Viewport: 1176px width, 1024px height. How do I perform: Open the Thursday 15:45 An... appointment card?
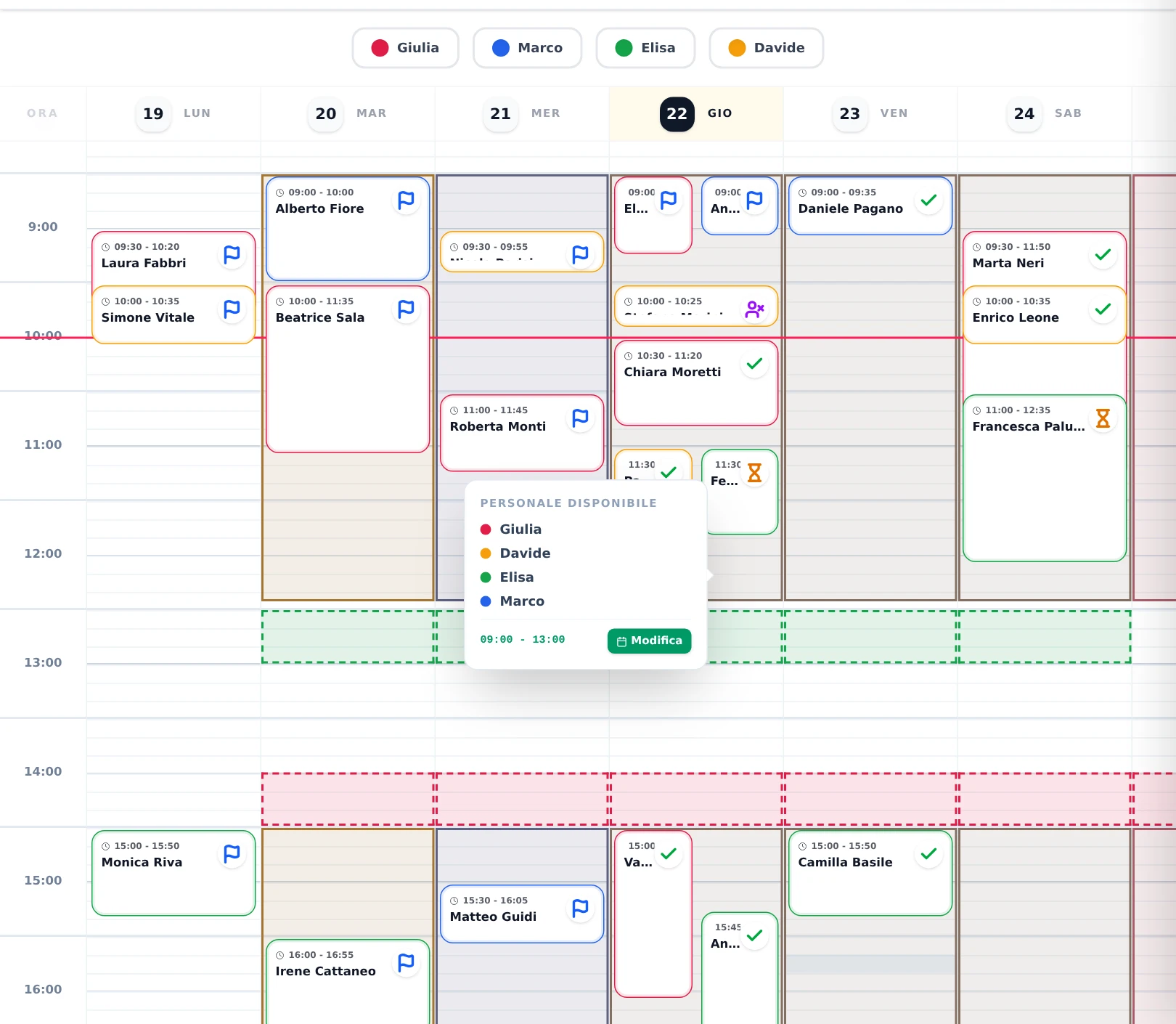tap(740, 969)
